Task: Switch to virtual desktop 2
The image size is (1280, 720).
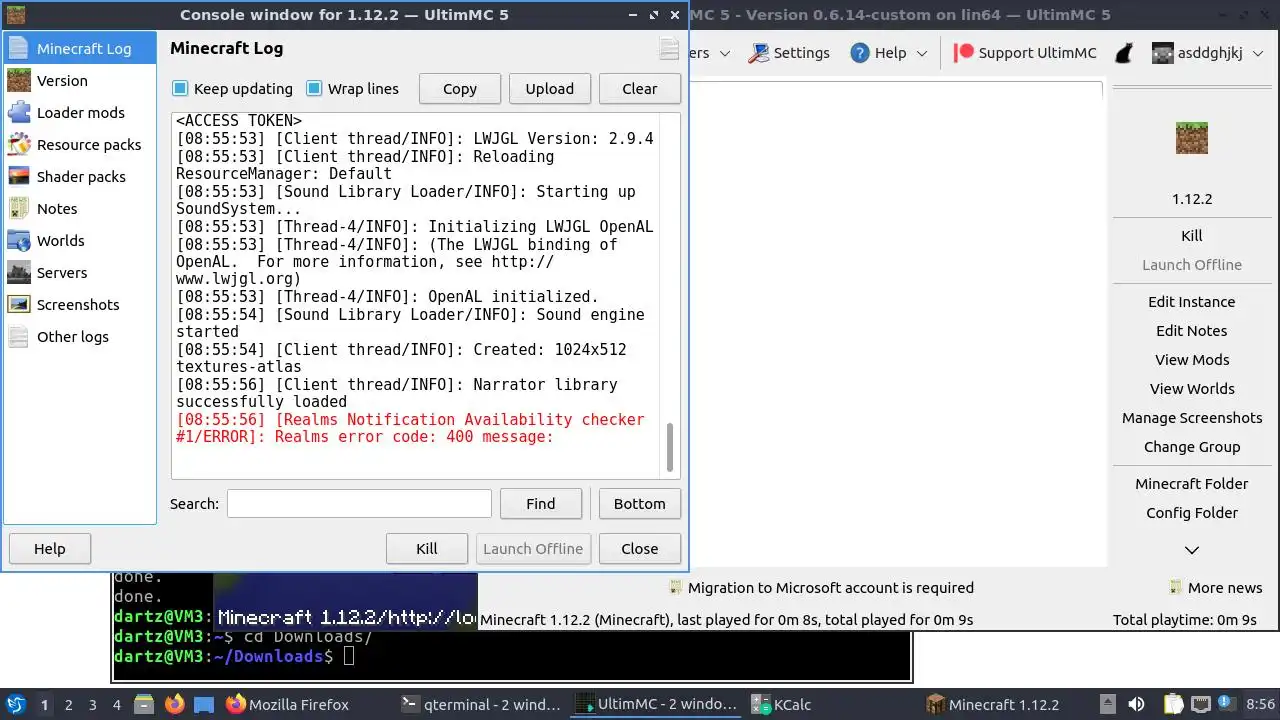Action: [x=68, y=705]
